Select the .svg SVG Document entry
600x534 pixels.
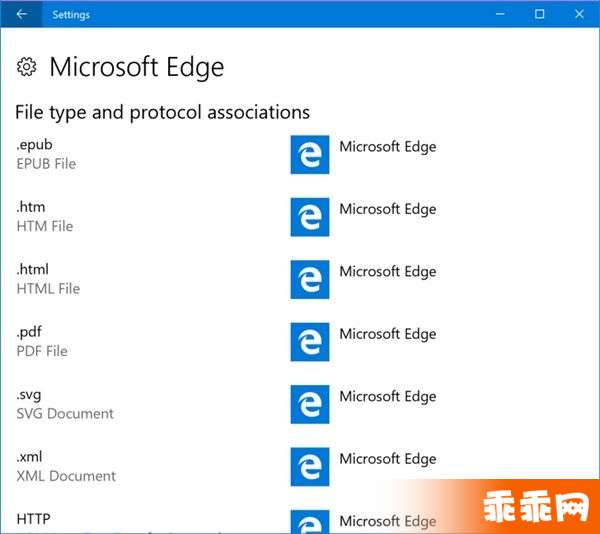click(65, 404)
